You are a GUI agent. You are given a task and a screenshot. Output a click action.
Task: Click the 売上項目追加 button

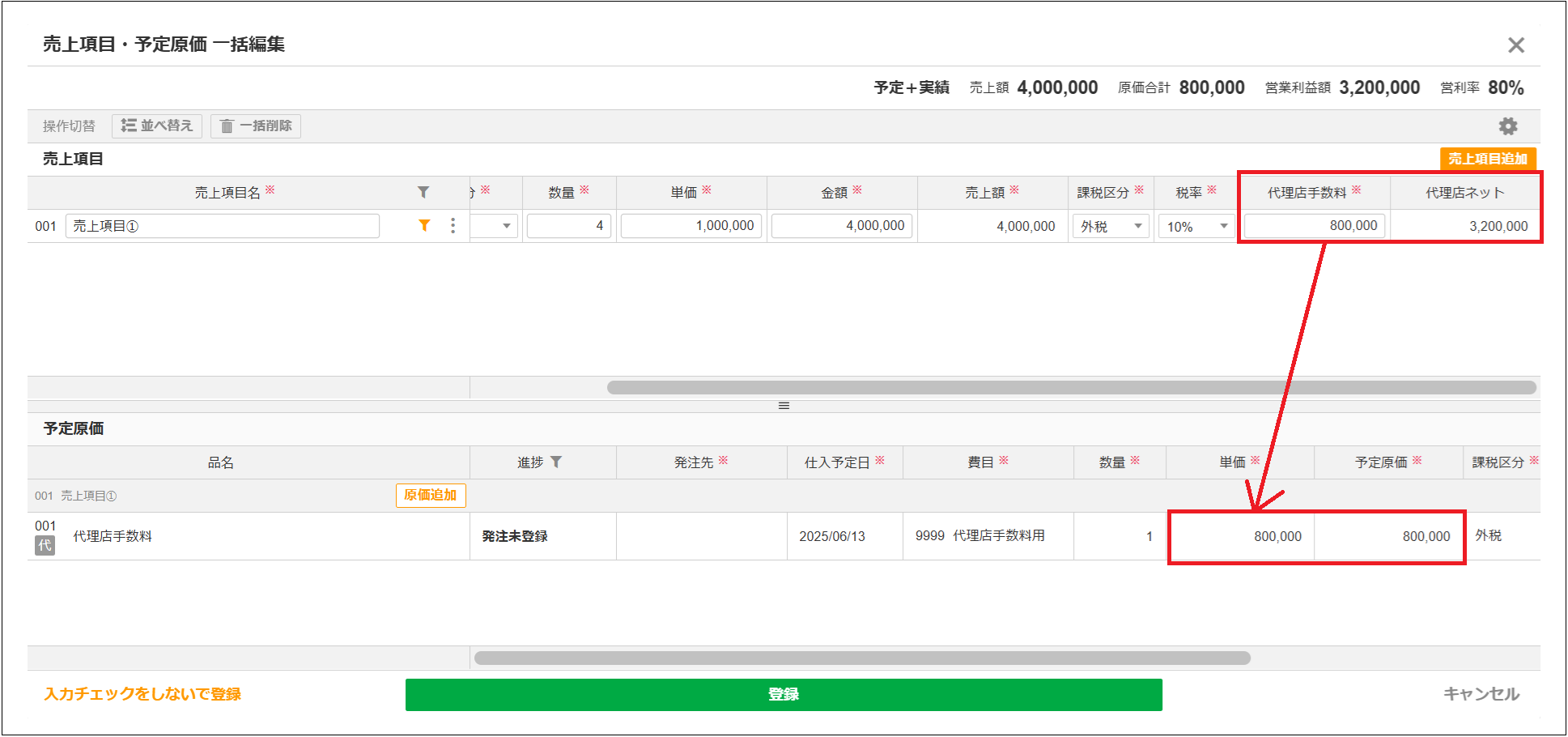point(1487,159)
